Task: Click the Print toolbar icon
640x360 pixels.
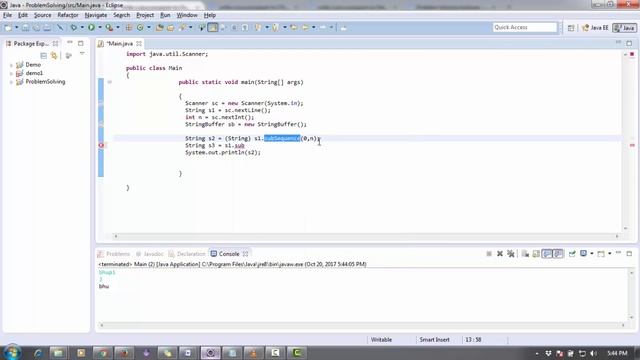Action: point(47,27)
